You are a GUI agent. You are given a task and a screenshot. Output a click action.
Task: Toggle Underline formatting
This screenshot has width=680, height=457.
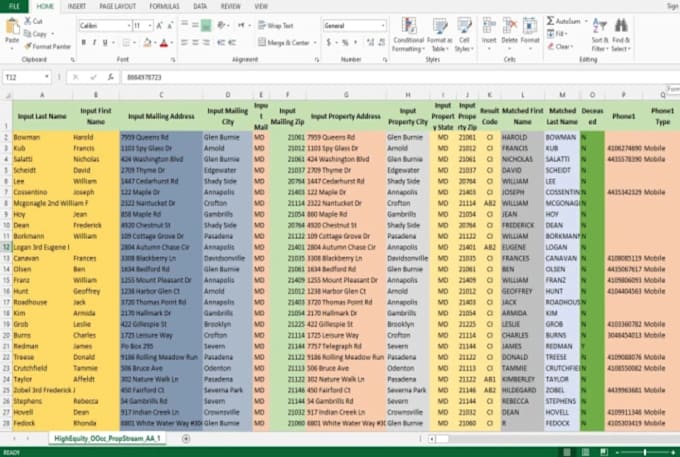point(105,42)
